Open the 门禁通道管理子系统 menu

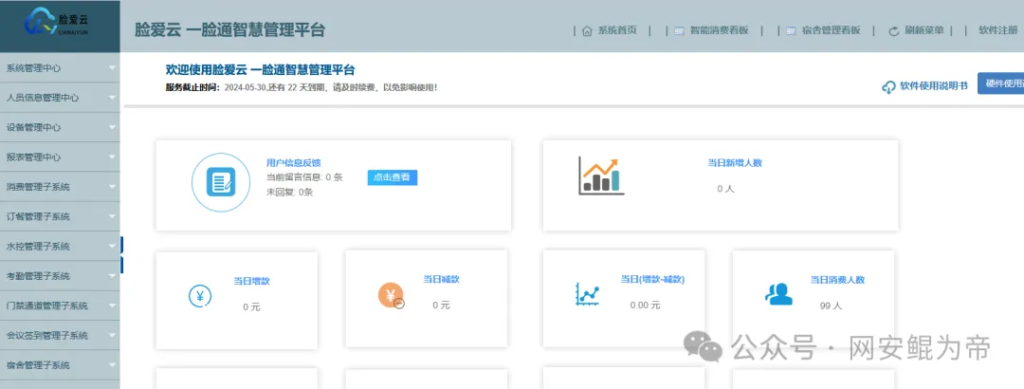[60, 305]
